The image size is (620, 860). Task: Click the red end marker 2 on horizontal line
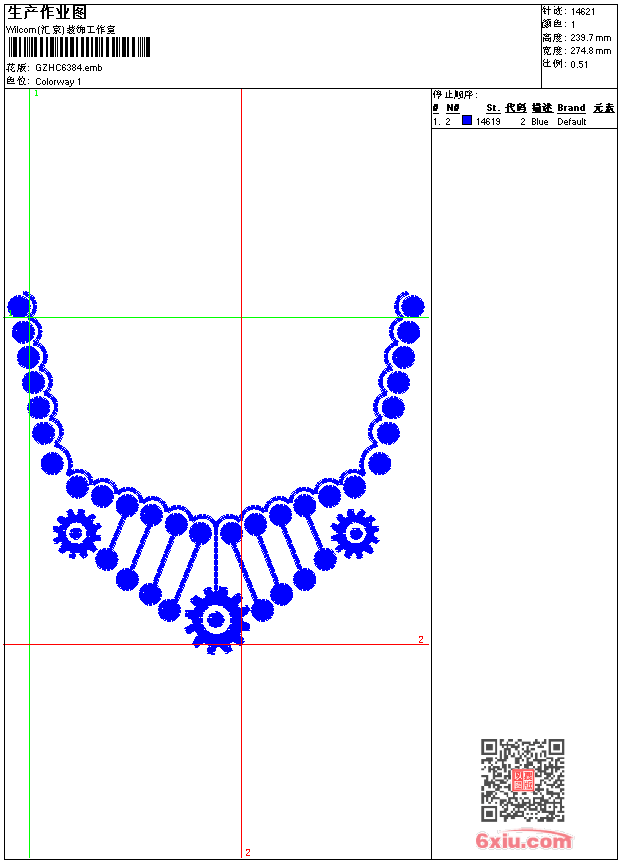420,639
